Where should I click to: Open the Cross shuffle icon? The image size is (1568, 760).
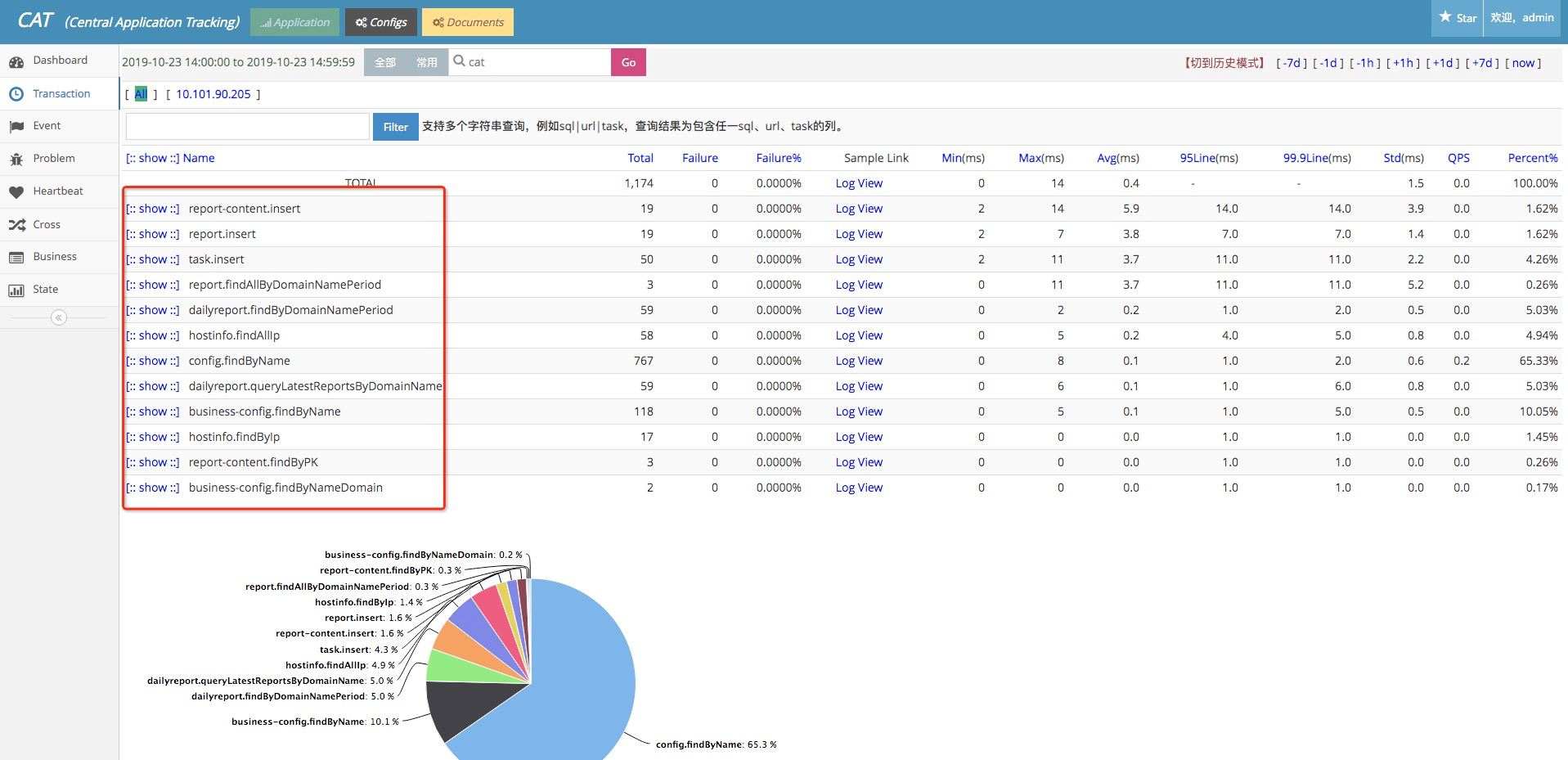pyautogui.click(x=16, y=225)
